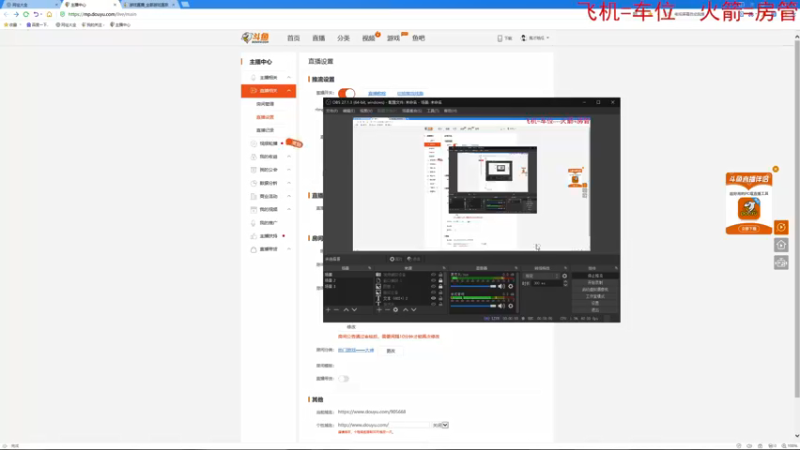The width and height of the screenshot is (800, 450).
Task: Add a new OBS source with plus icon
Action: point(379,310)
